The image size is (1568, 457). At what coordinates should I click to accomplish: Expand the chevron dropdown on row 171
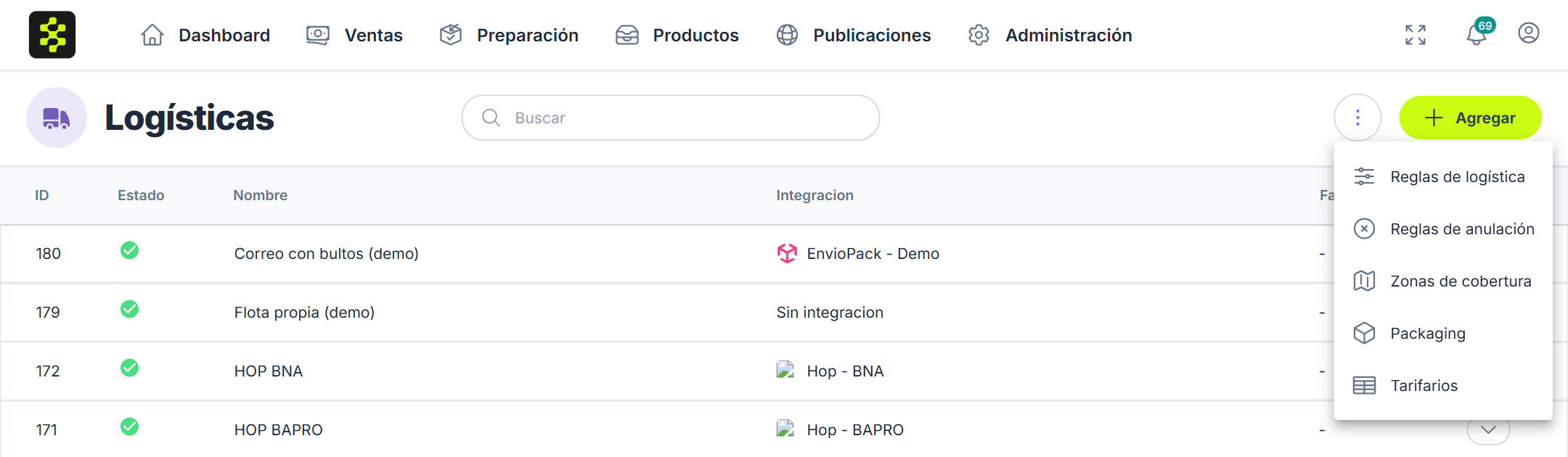coord(1488,430)
